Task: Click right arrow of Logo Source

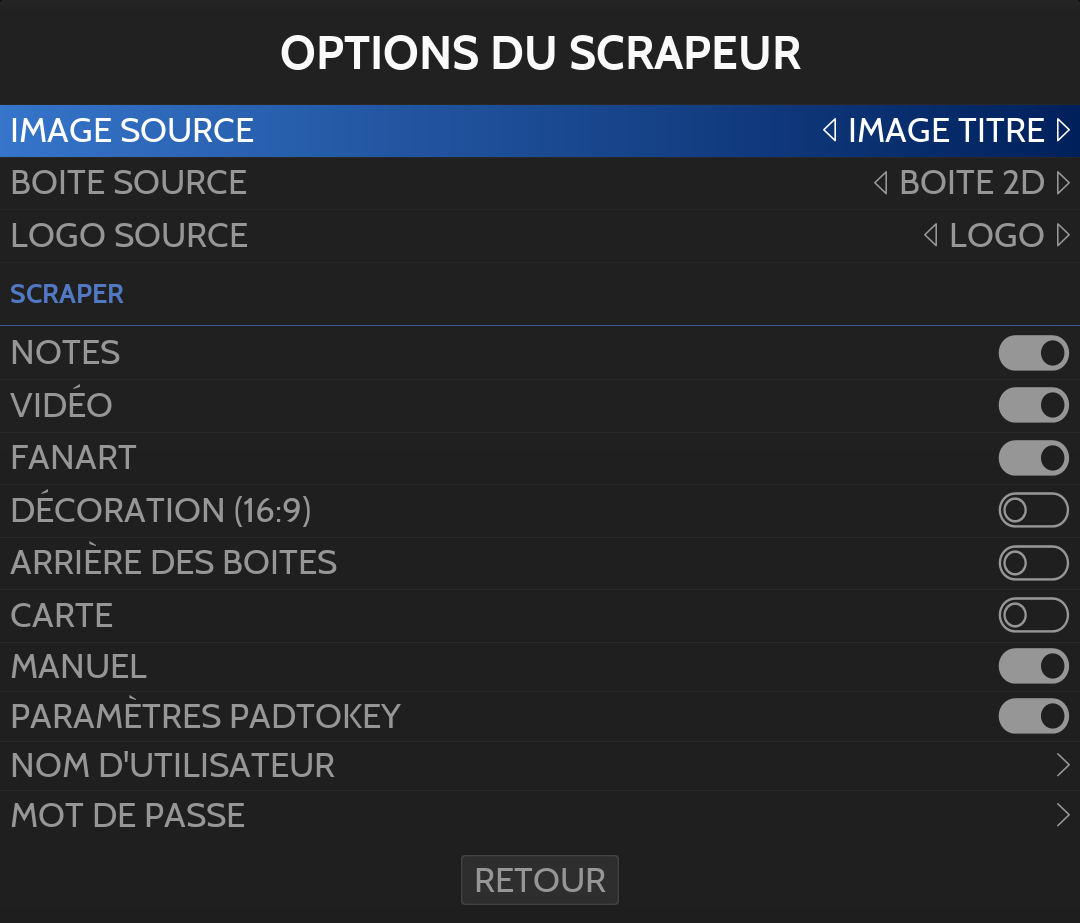Action: point(1063,236)
